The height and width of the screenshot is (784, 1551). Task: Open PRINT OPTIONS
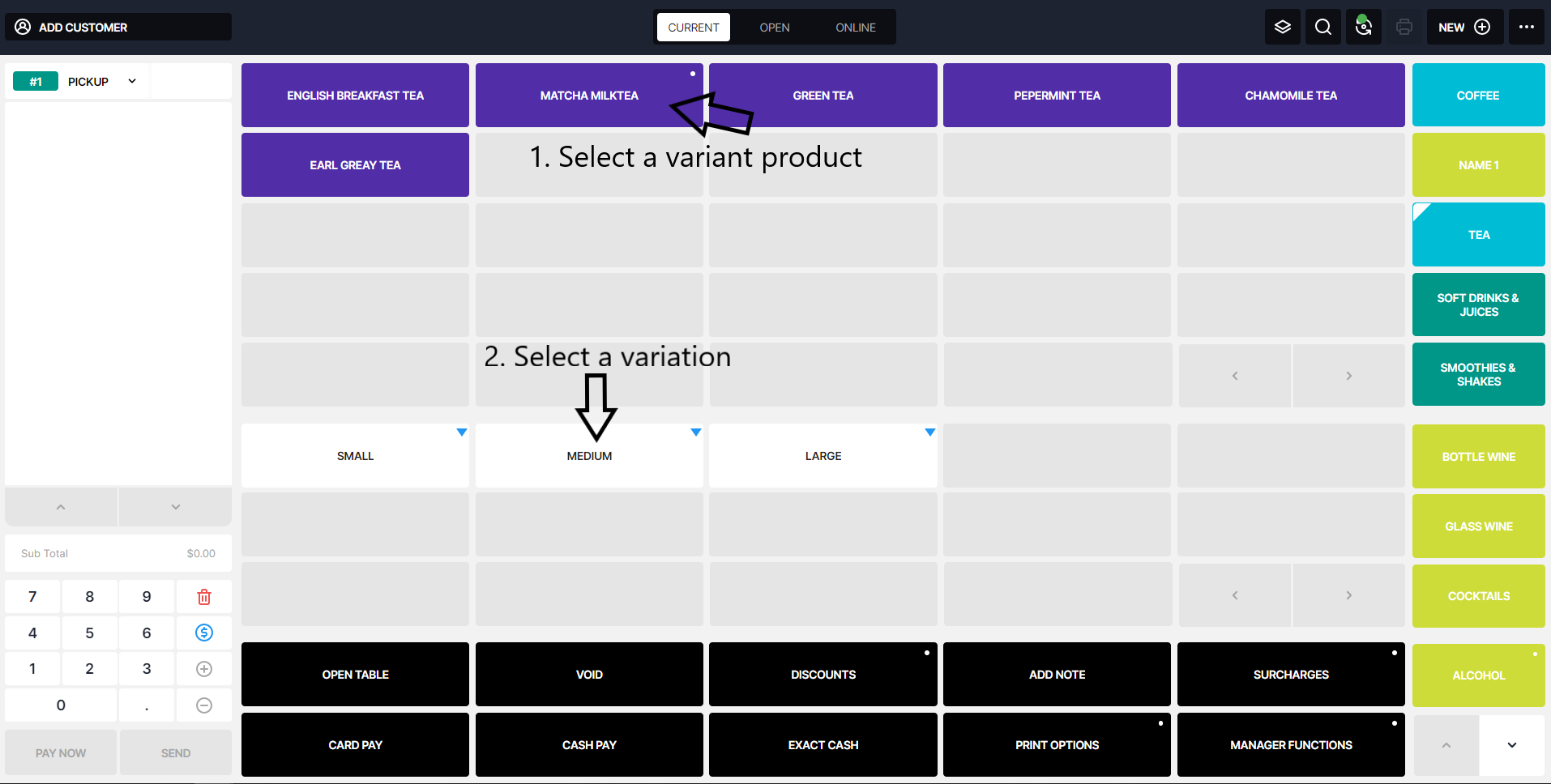tap(1057, 744)
